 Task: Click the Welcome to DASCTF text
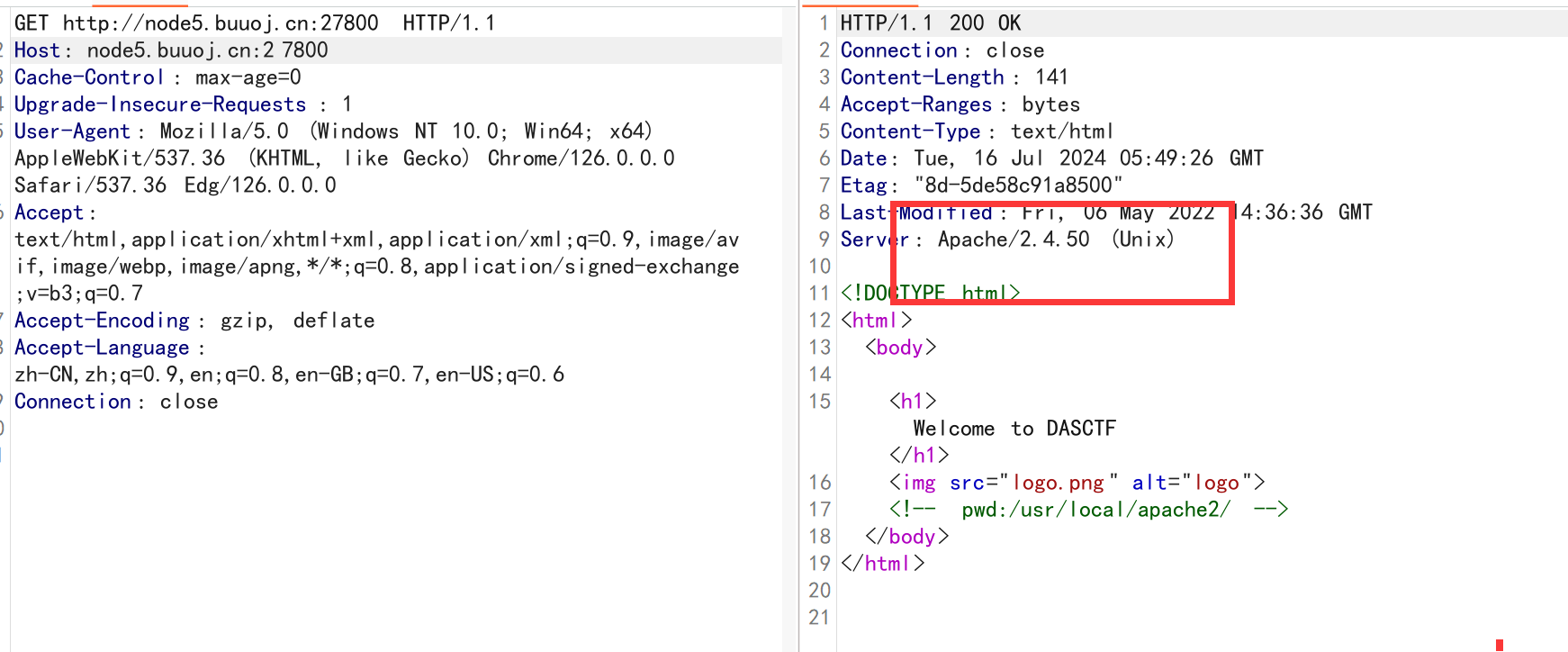(1014, 429)
